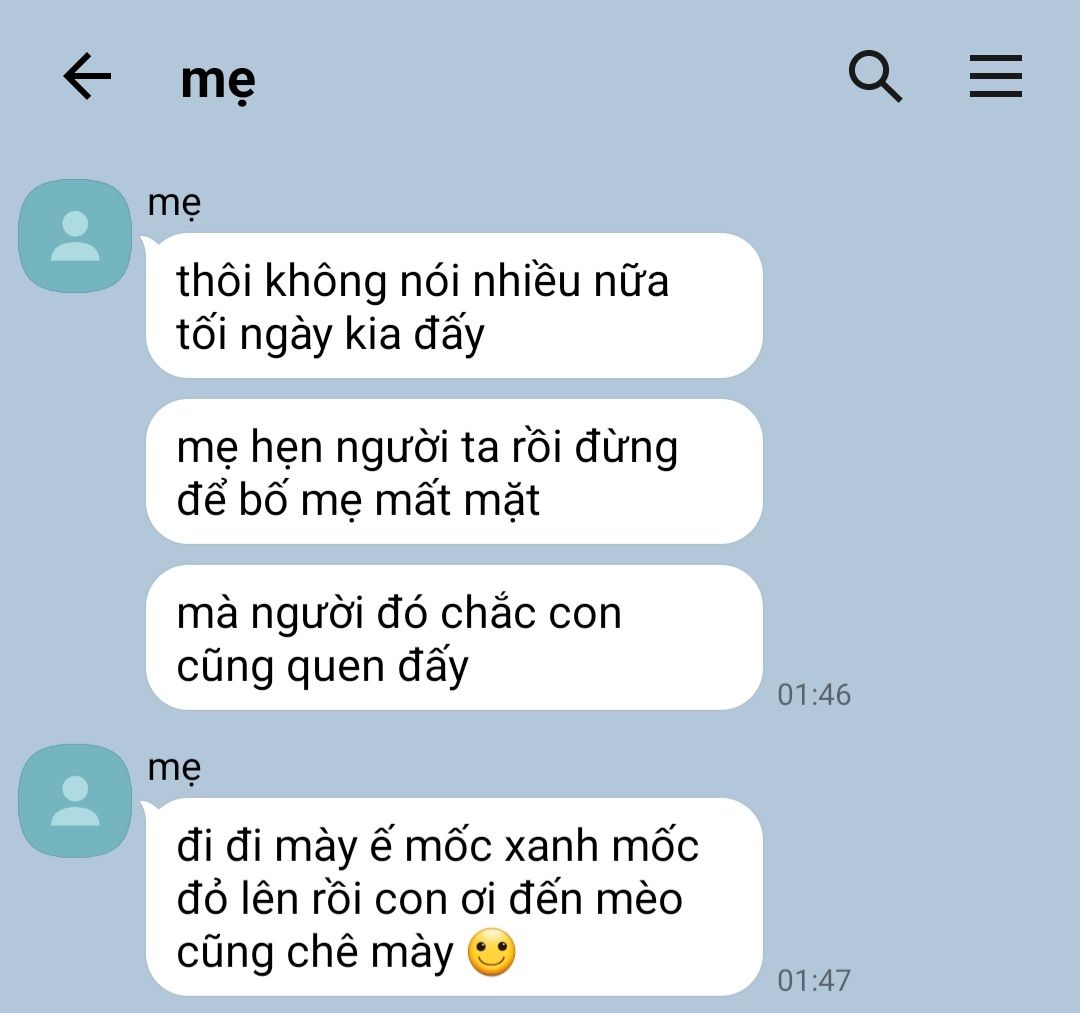
Task: Select message 'mẹ hẹn người ta rồi'
Action: (454, 471)
